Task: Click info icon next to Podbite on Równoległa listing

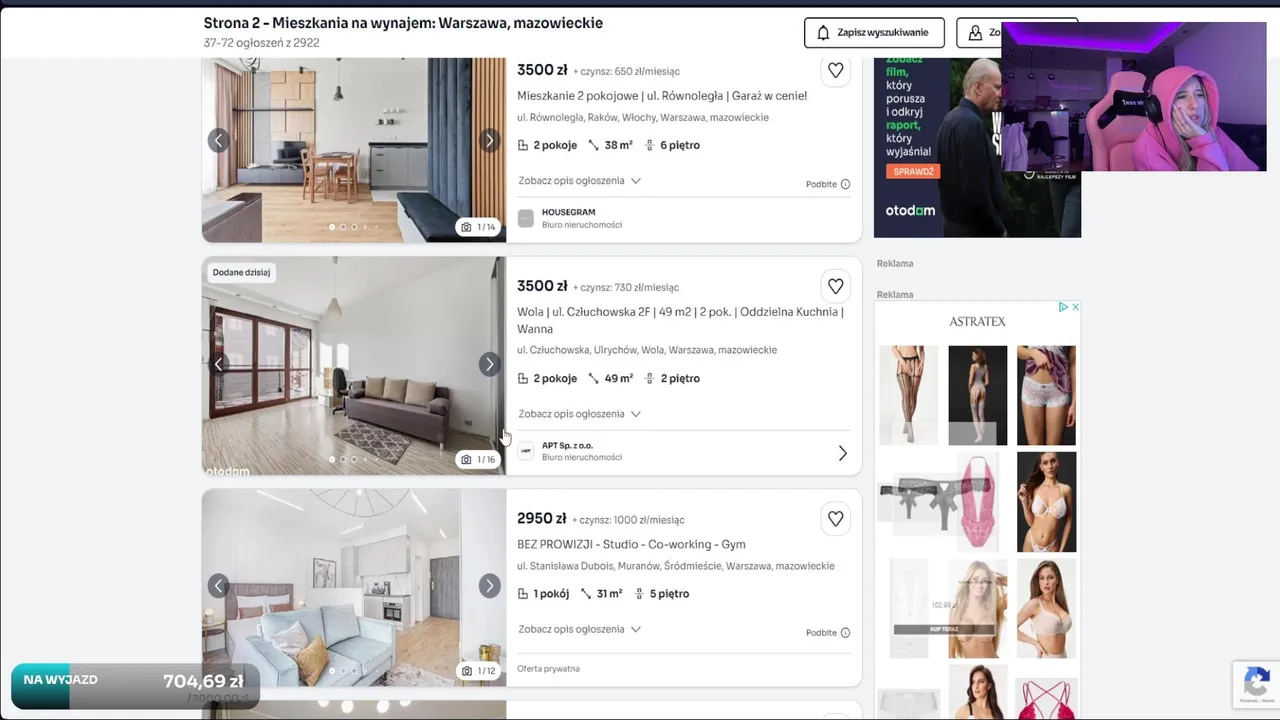Action: 845,184
